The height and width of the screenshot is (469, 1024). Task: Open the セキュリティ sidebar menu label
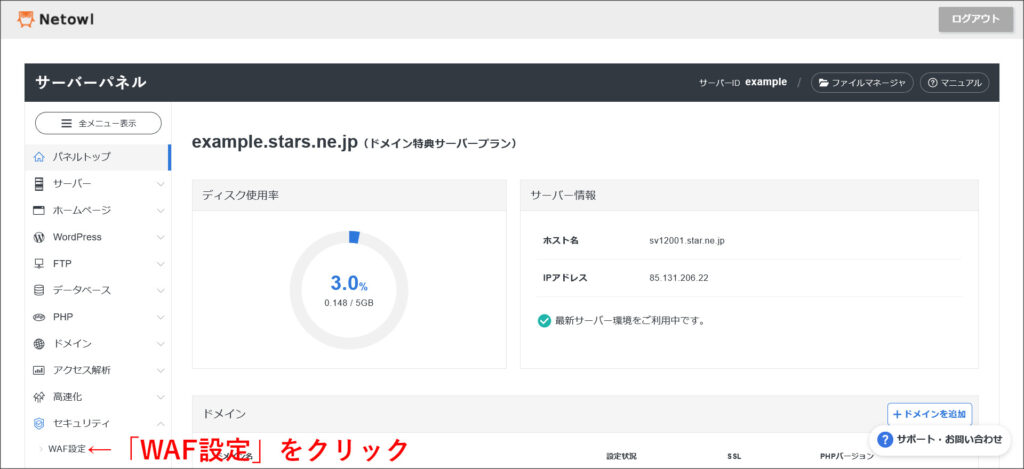[x=82, y=423]
